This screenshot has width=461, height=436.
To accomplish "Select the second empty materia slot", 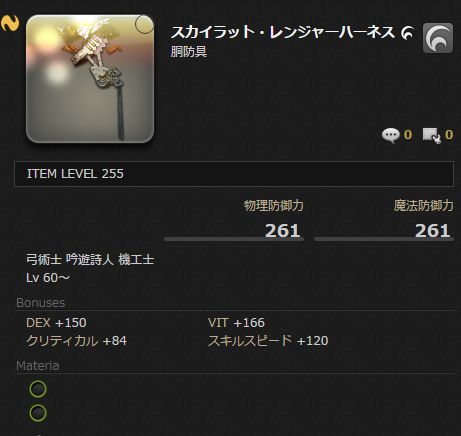I will click(38, 413).
